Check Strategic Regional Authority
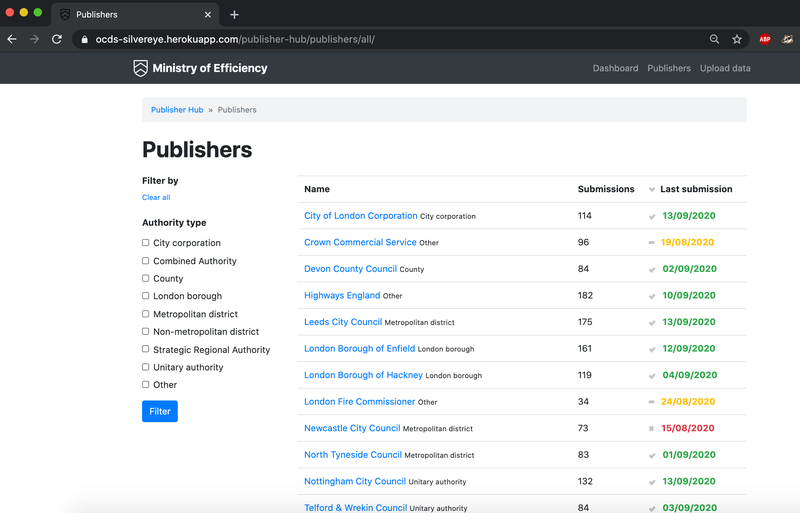 (x=145, y=349)
